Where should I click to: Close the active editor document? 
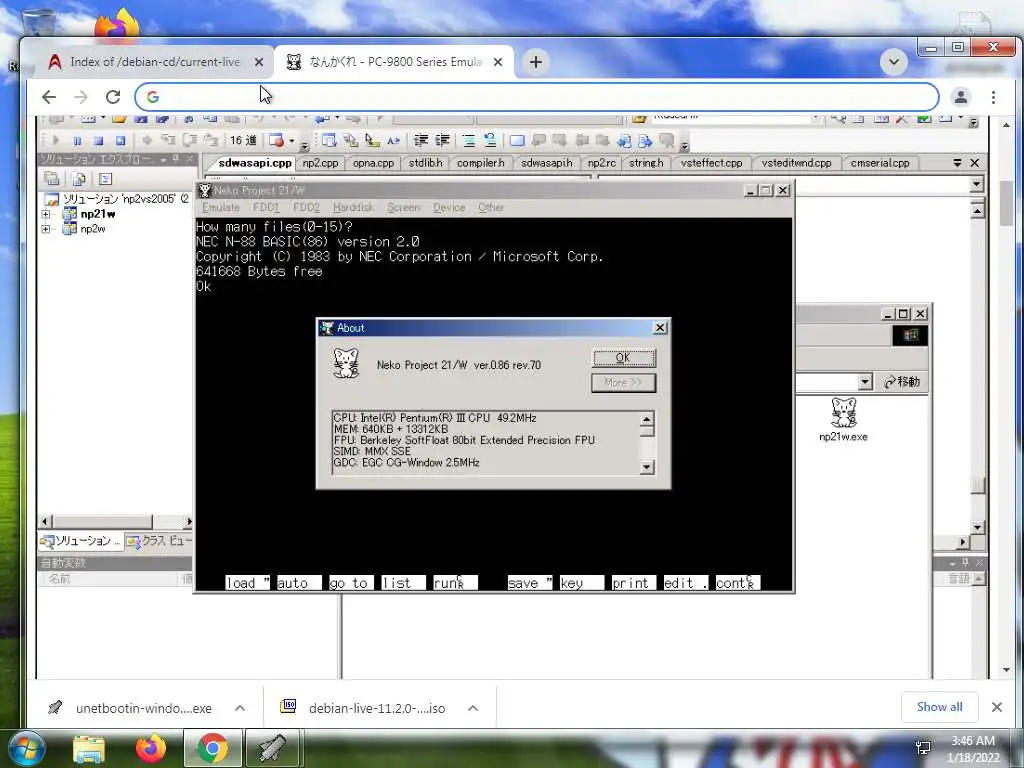(x=974, y=163)
